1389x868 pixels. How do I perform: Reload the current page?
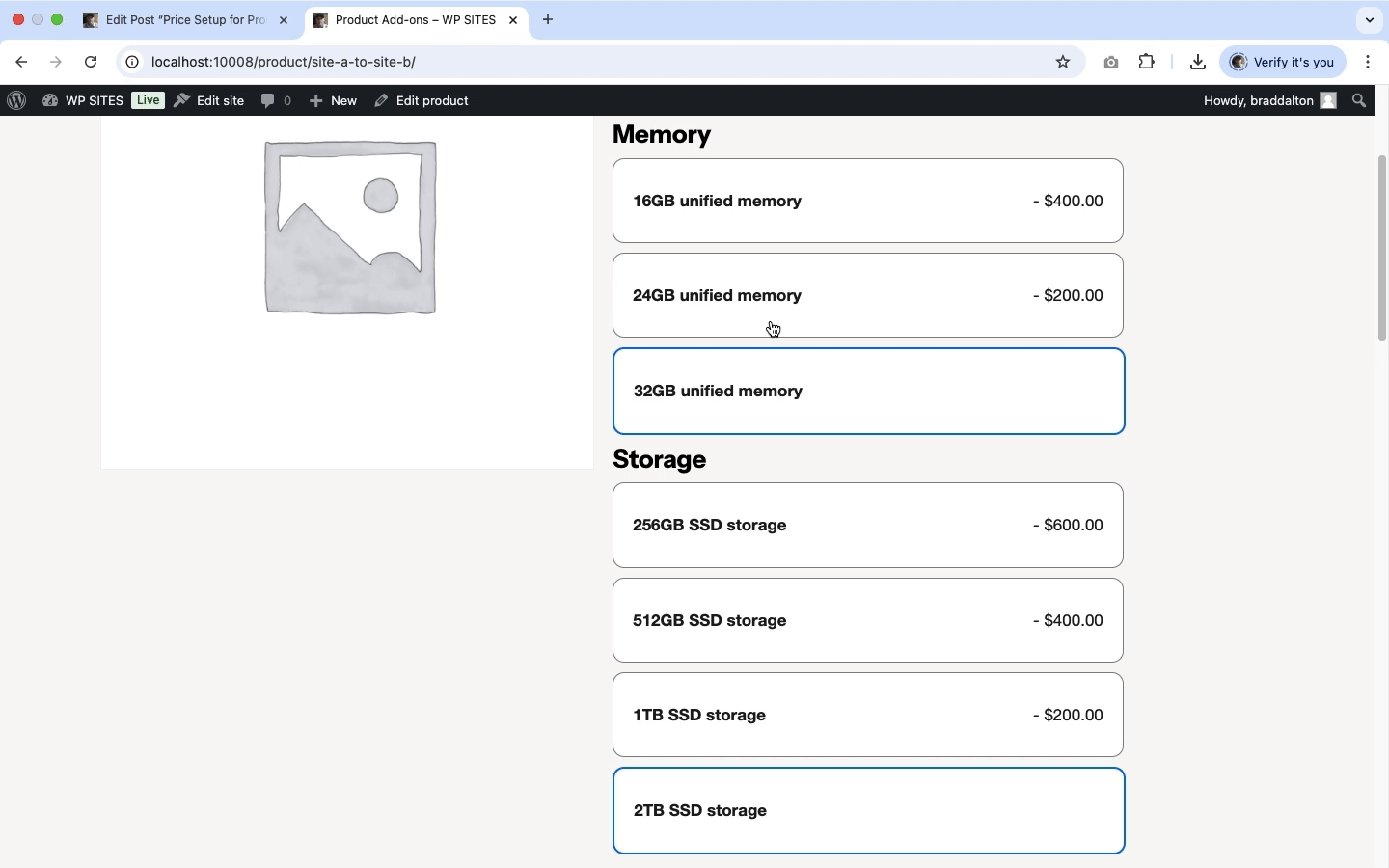(x=91, y=62)
